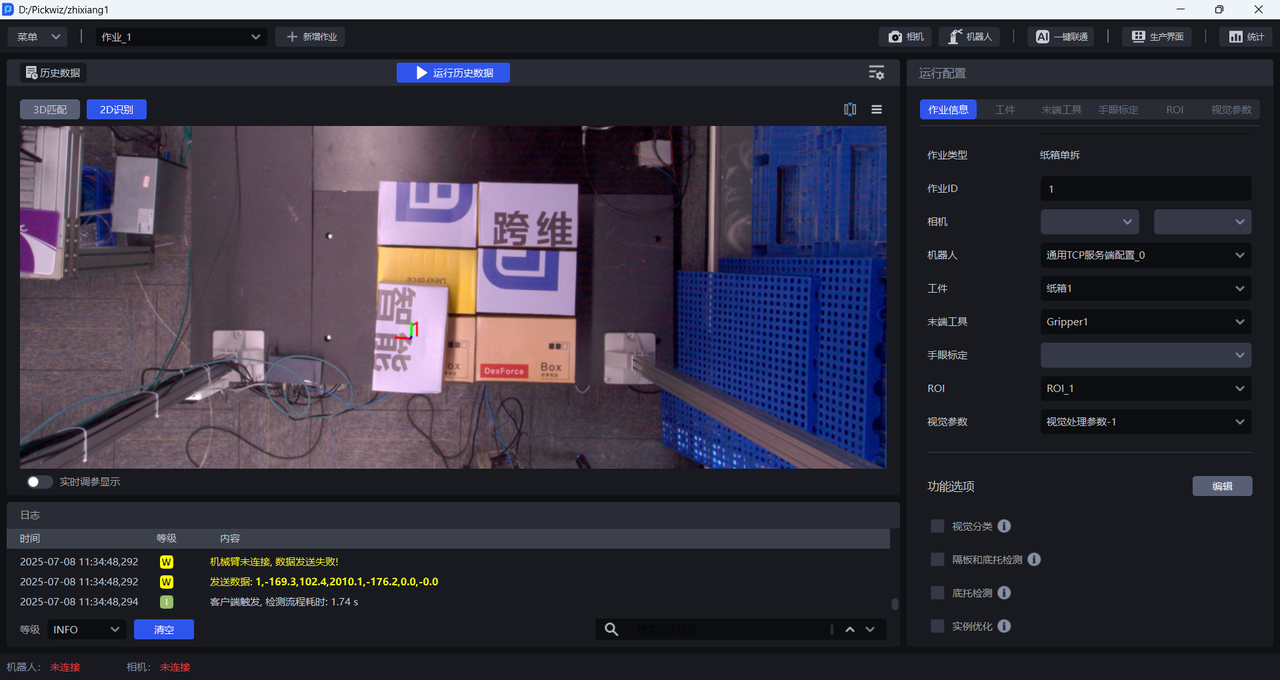Open the log level INFO dropdown
The image size is (1280, 680).
(x=86, y=630)
